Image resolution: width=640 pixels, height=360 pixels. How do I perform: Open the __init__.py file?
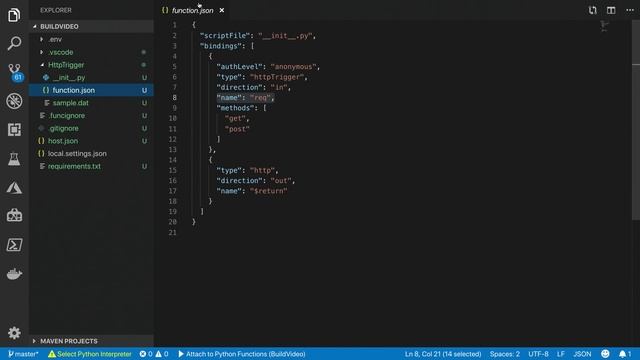pyautogui.click(x=91, y=77)
